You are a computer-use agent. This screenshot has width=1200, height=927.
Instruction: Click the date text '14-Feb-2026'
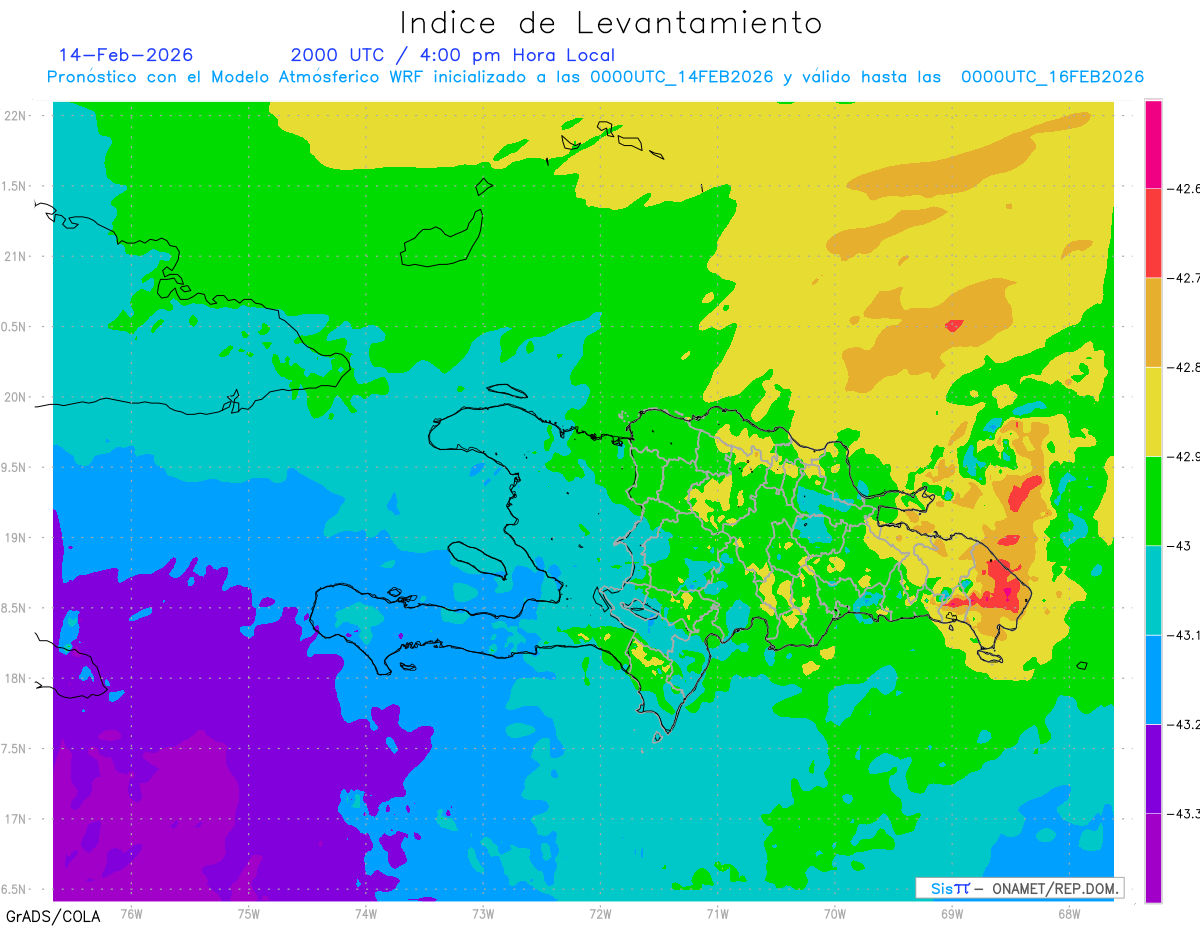coord(126,55)
